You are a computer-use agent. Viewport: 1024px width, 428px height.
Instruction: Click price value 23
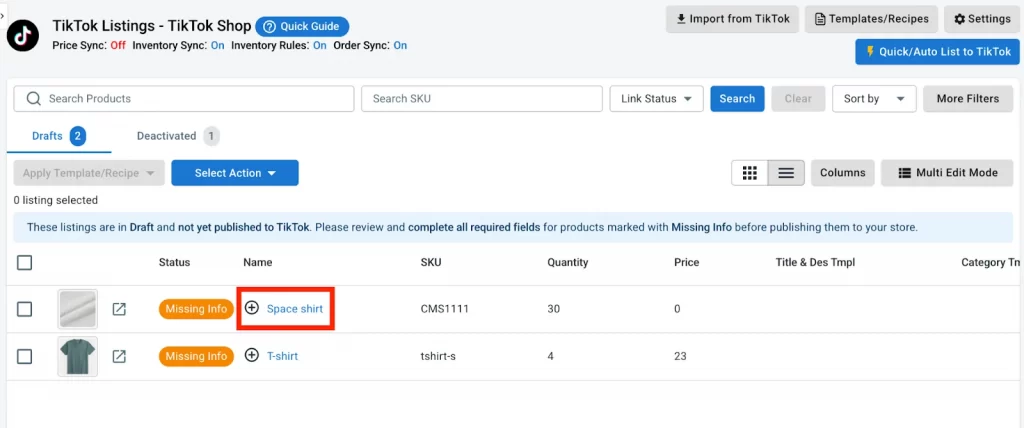(x=680, y=356)
